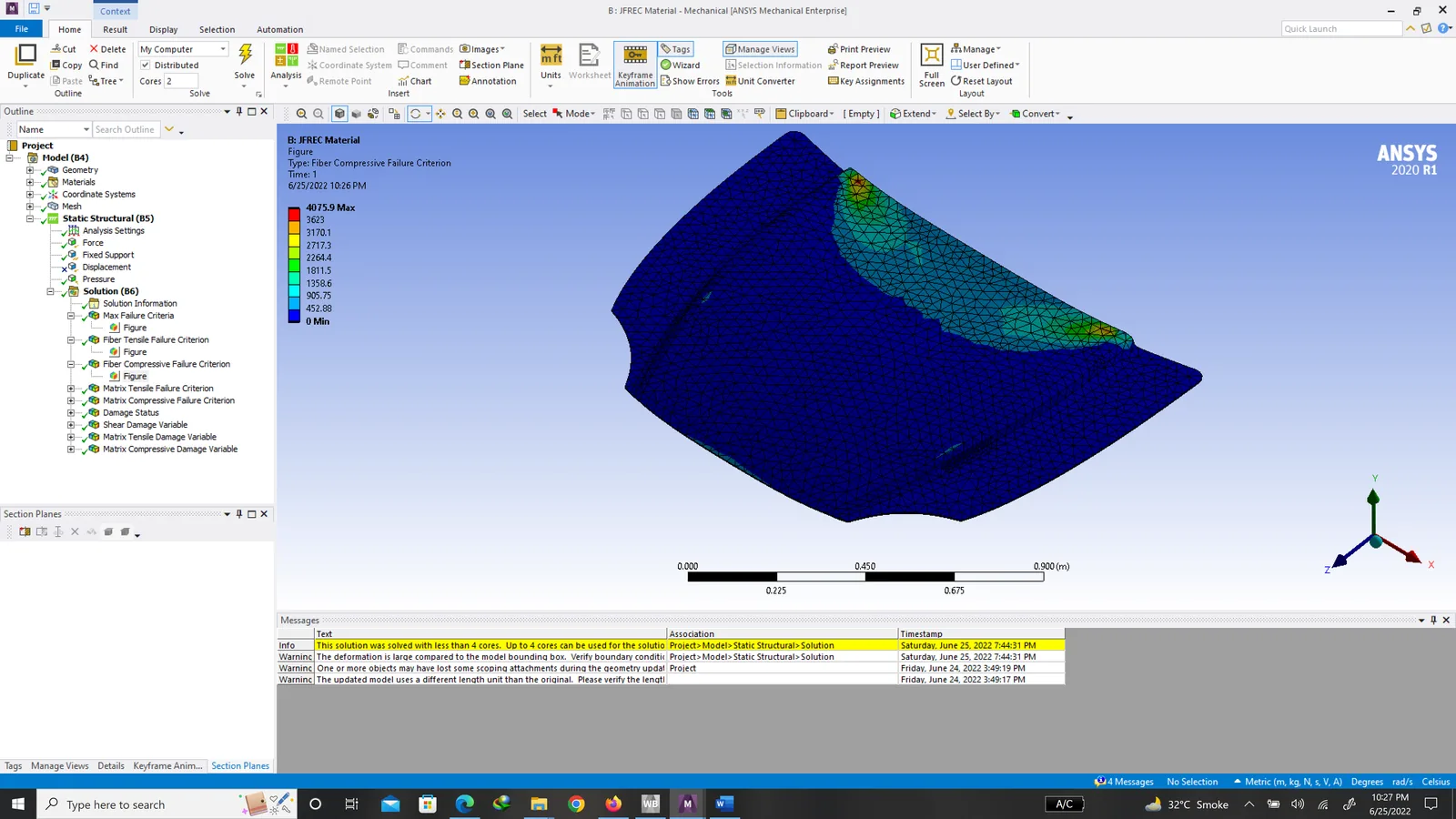Image resolution: width=1456 pixels, height=819 pixels.
Task: Expand the Materials tree node
Action: 30,182
